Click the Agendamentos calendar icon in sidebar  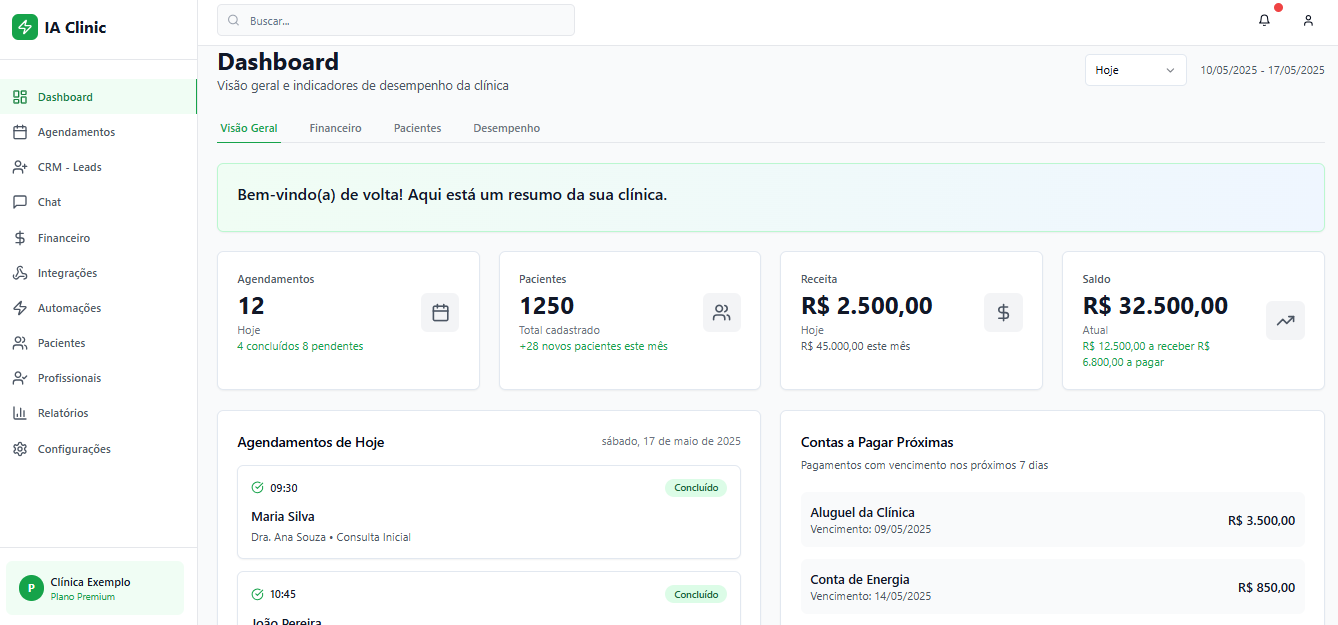click(x=20, y=132)
